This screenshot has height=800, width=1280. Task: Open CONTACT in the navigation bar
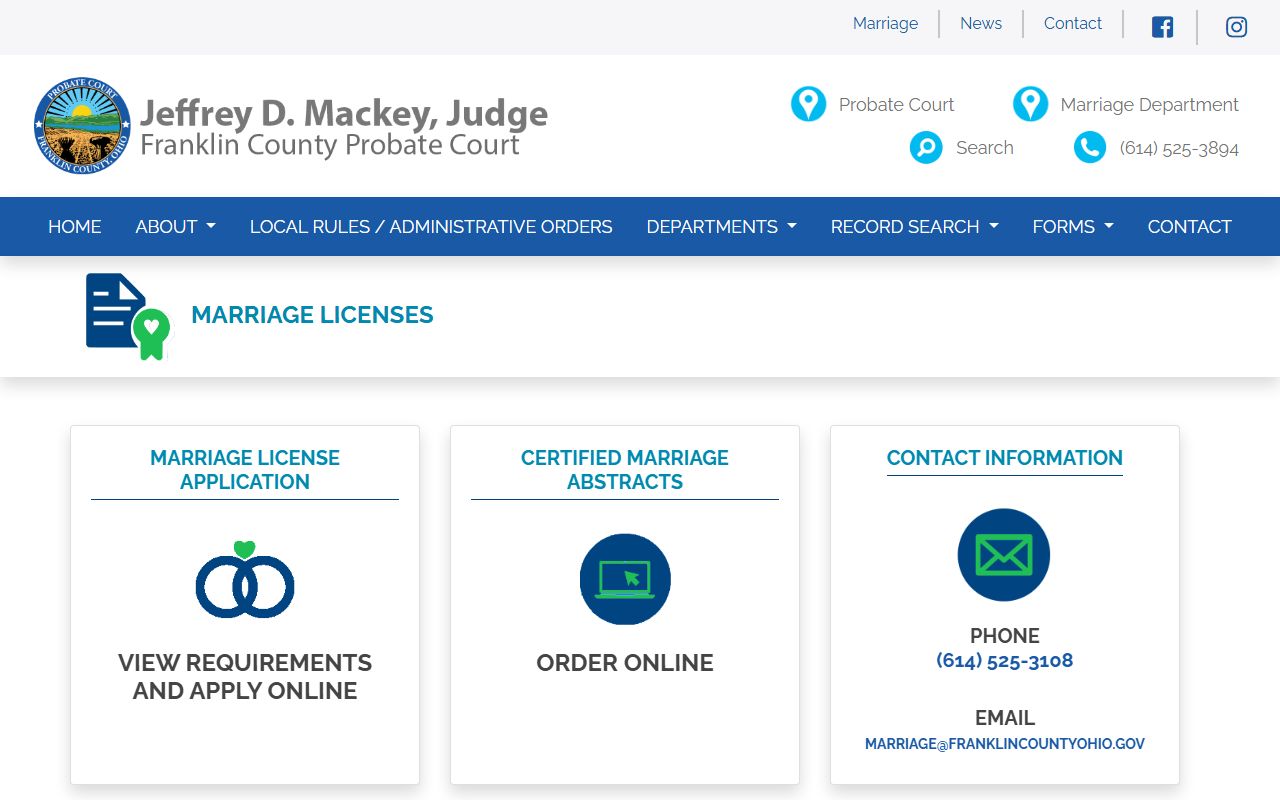pyautogui.click(x=1189, y=227)
